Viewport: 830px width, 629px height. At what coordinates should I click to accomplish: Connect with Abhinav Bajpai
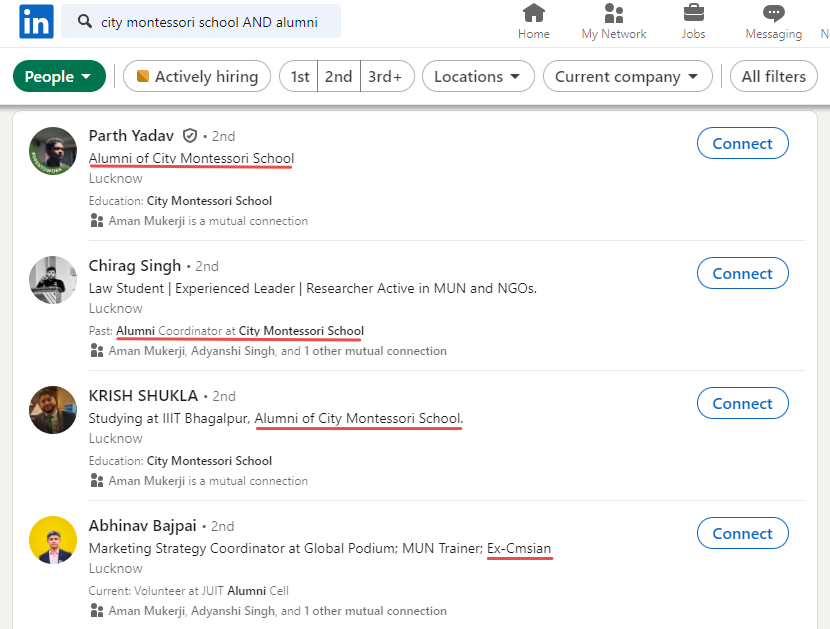(x=743, y=533)
